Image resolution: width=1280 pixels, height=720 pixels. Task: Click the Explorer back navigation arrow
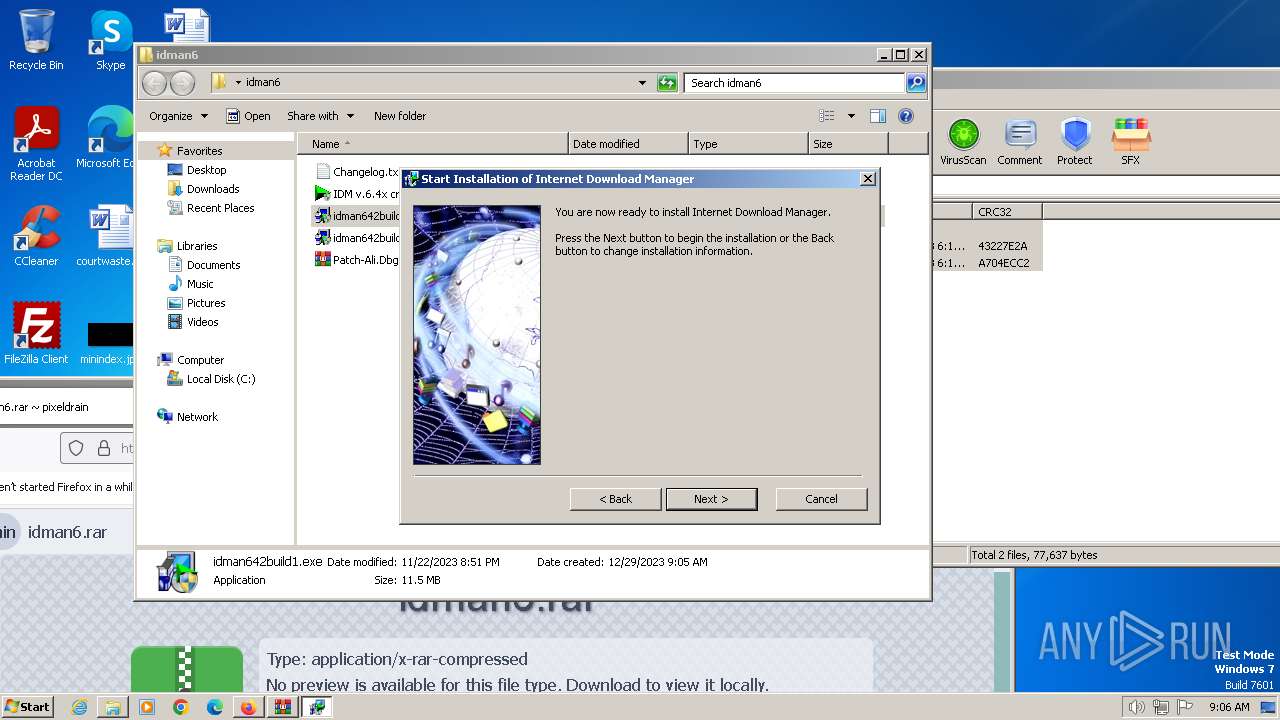[x=154, y=83]
